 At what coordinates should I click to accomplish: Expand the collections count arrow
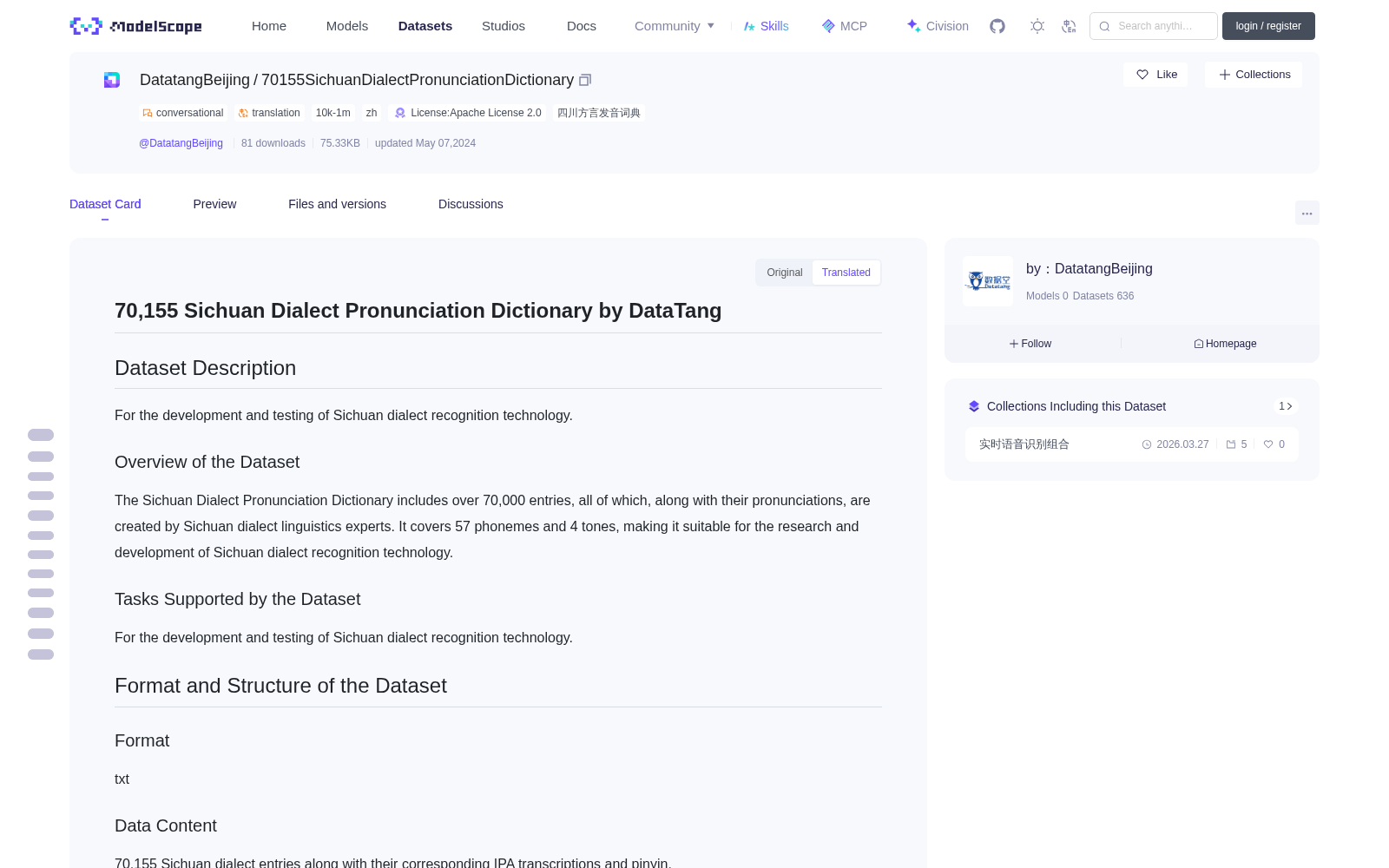pos(1286,406)
